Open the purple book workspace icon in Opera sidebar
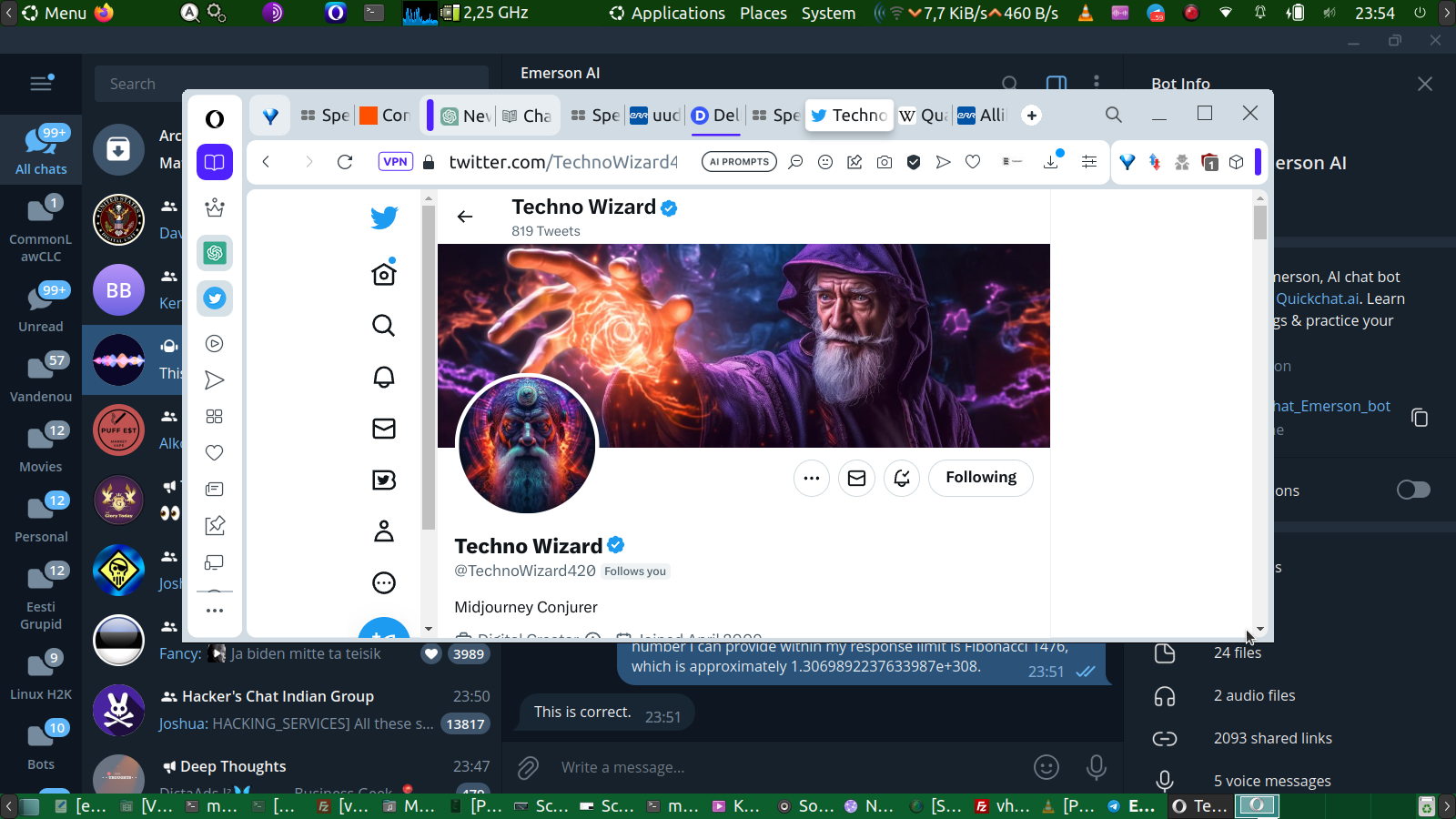 [215, 162]
